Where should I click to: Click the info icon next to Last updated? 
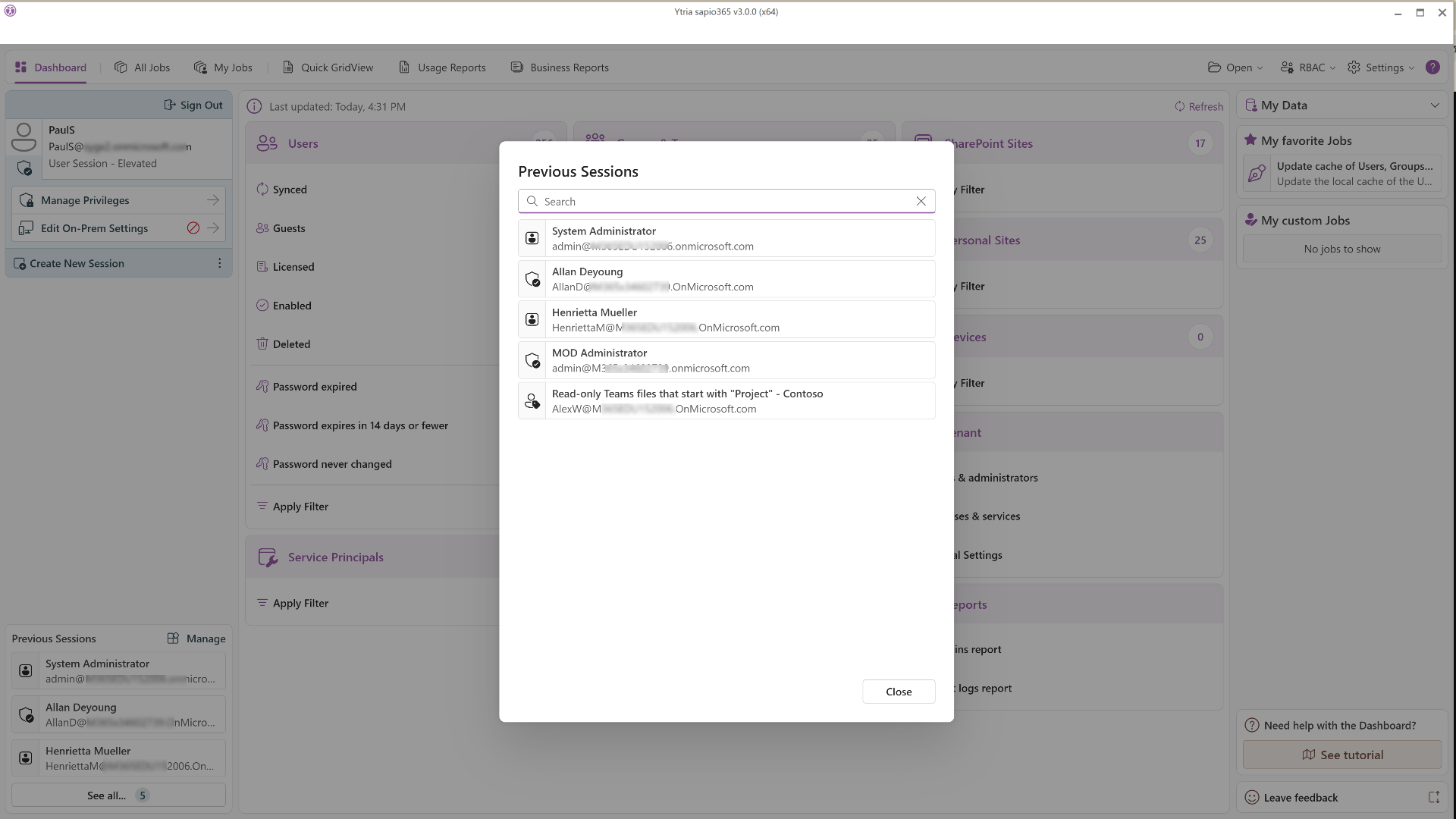point(254,107)
